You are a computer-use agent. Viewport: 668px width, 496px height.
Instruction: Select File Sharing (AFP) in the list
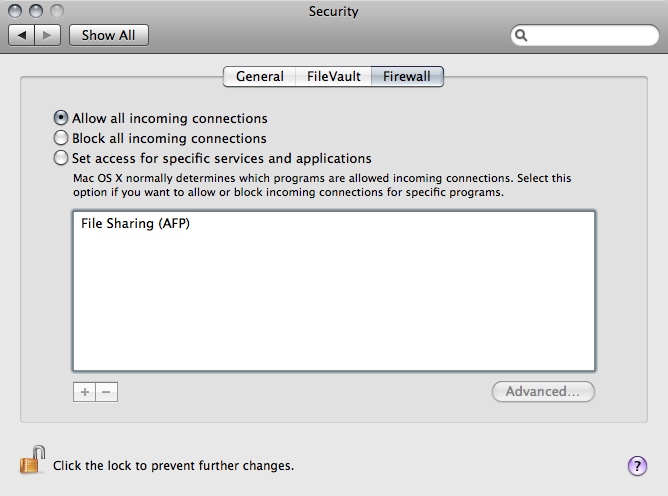click(x=135, y=224)
